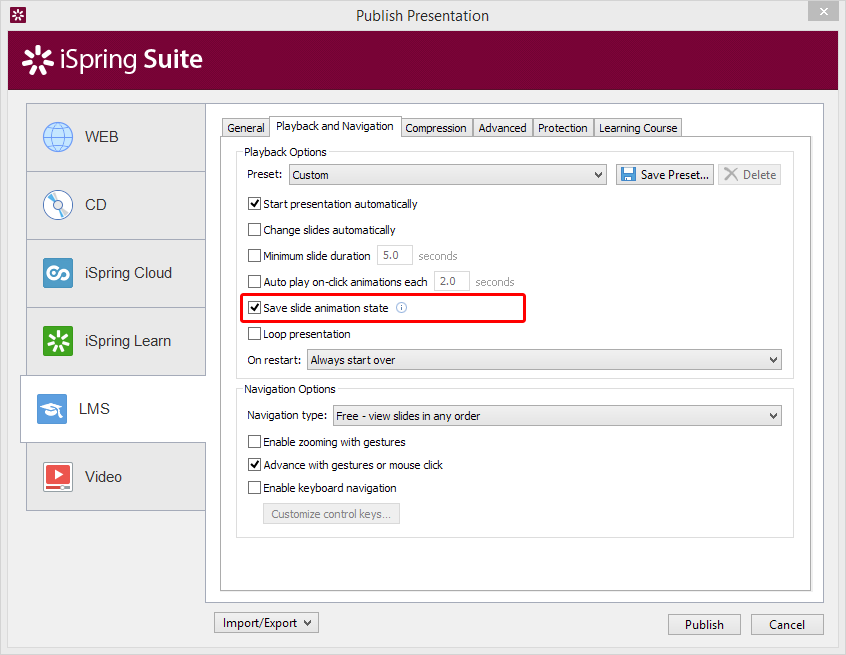This screenshot has height=655, width=846.
Task: Open the Navigation type dropdown
Action: point(557,416)
